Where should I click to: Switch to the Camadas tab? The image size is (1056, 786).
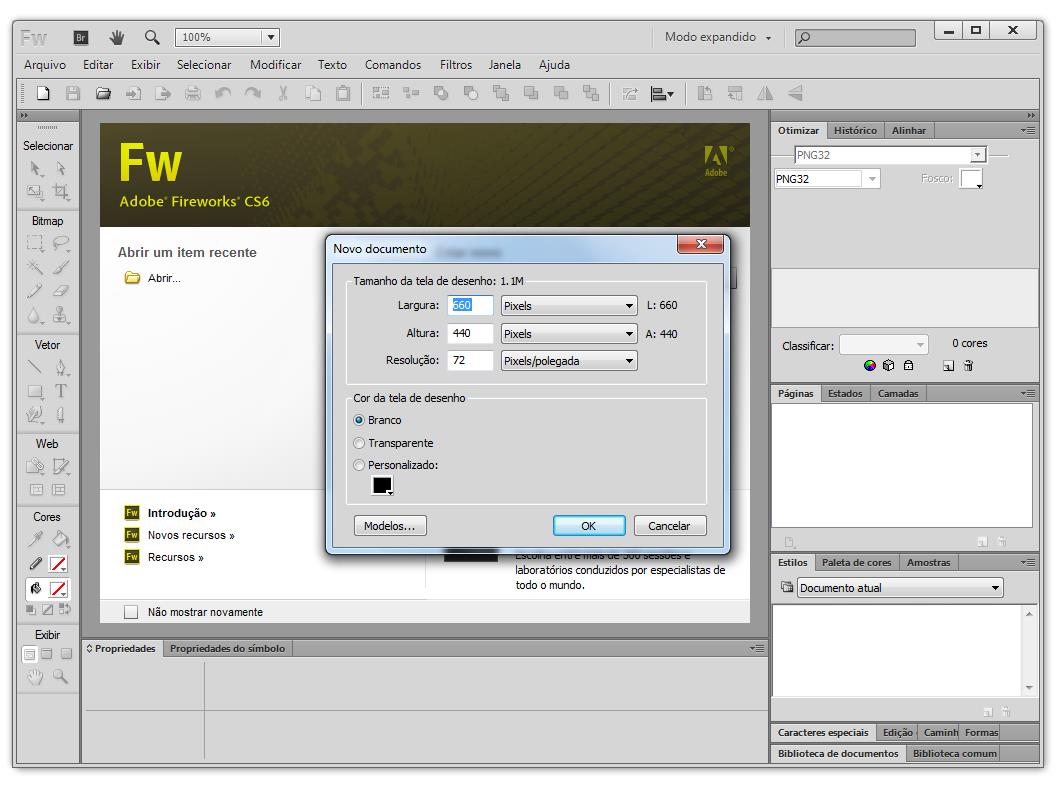pos(898,393)
